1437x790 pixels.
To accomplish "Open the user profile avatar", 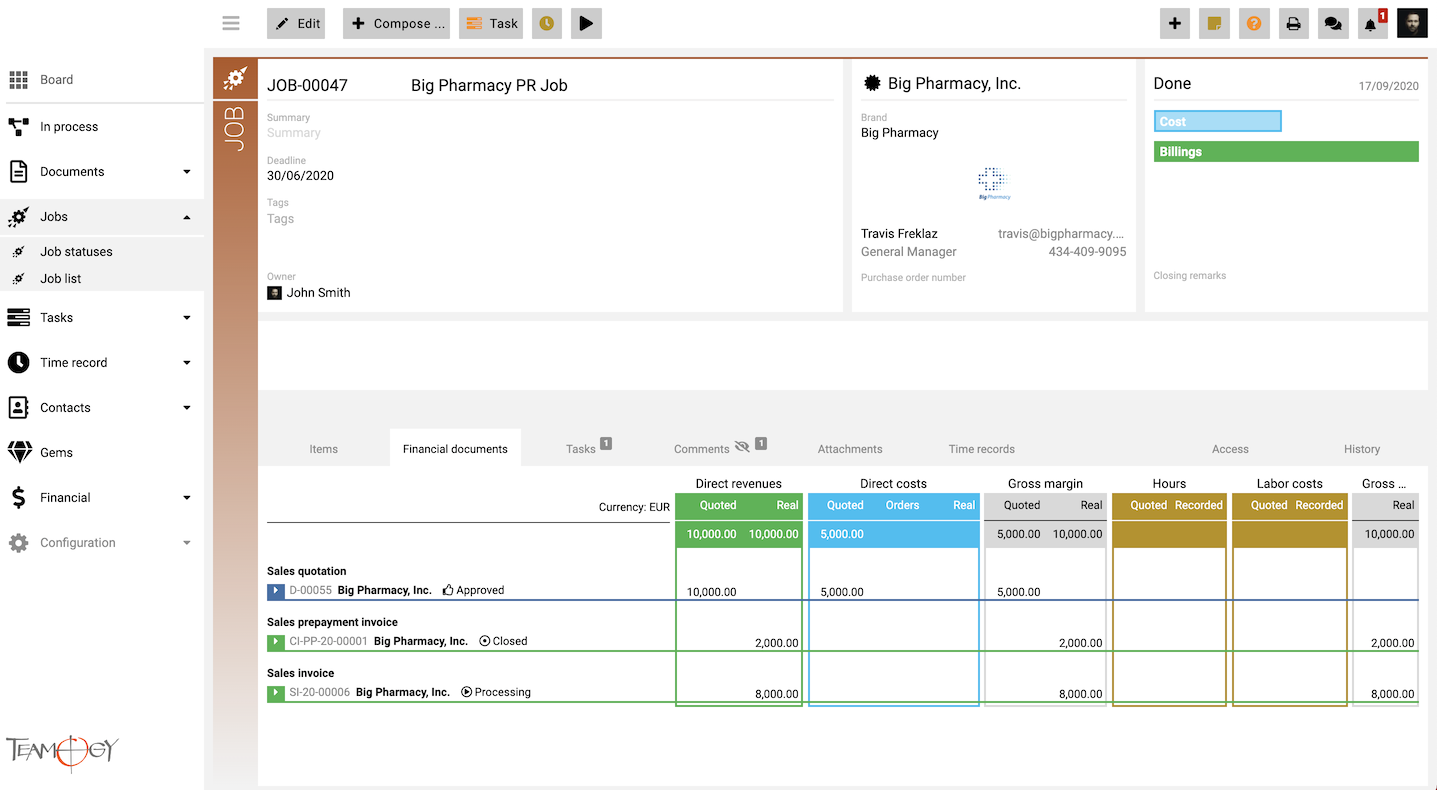I will pos(1412,24).
